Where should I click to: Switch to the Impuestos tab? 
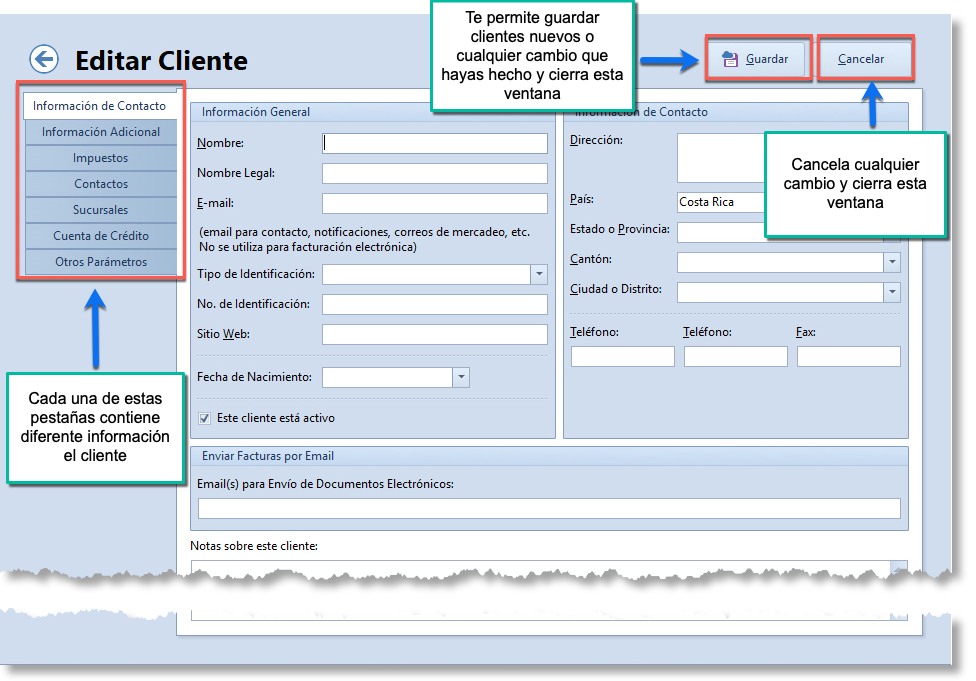(101, 158)
